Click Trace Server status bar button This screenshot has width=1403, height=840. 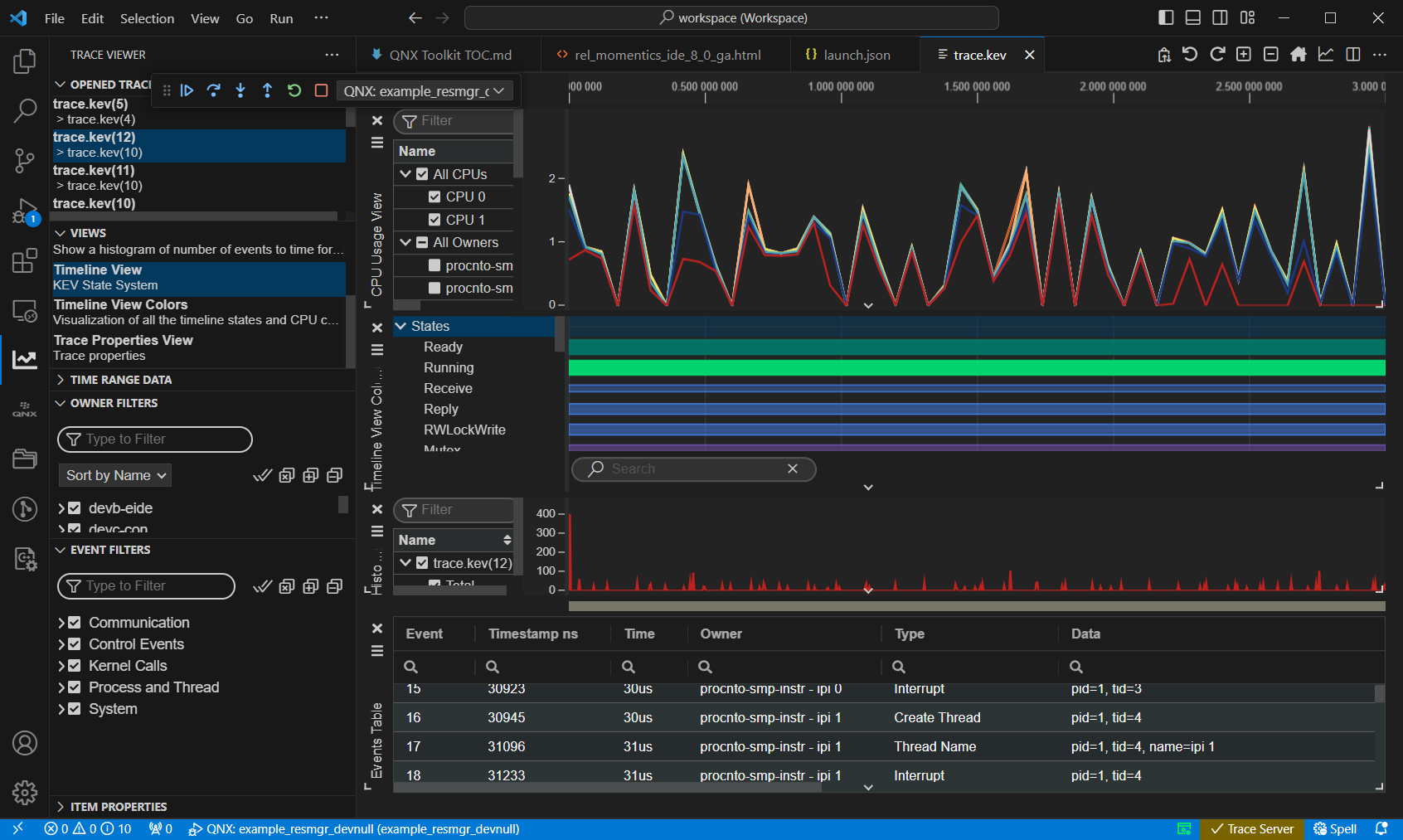[x=1251, y=829]
